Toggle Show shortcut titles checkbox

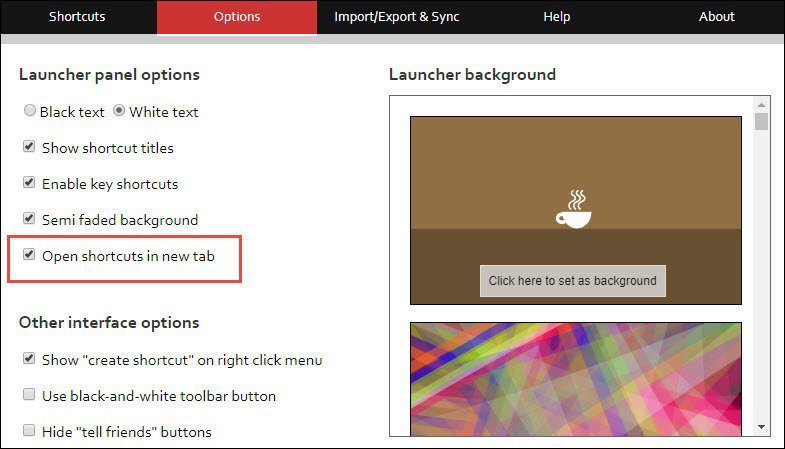click(x=29, y=147)
